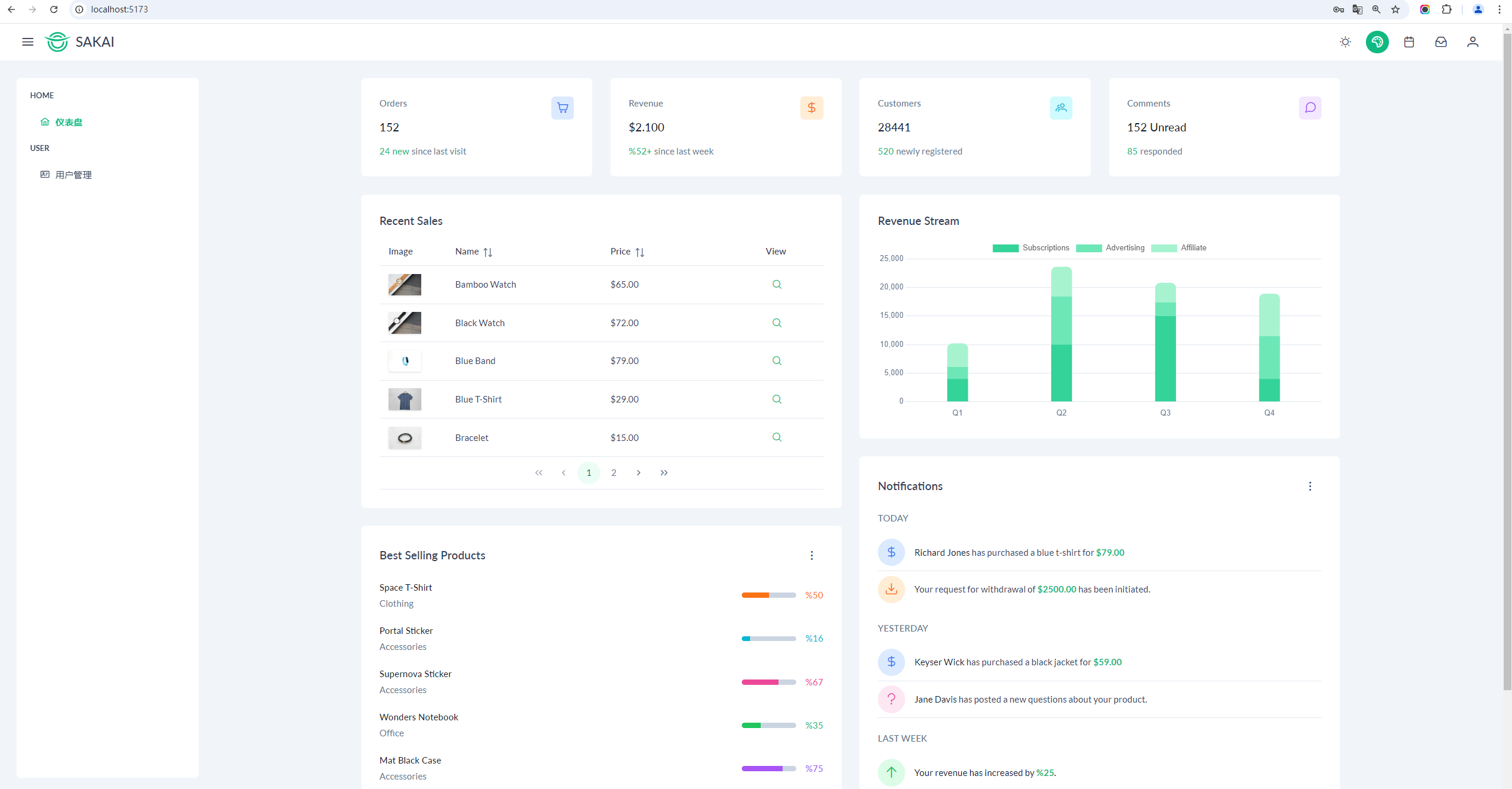Toggle the sidebar hamburger menu
The height and width of the screenshot is (789, 1512).
coord(28,42)
